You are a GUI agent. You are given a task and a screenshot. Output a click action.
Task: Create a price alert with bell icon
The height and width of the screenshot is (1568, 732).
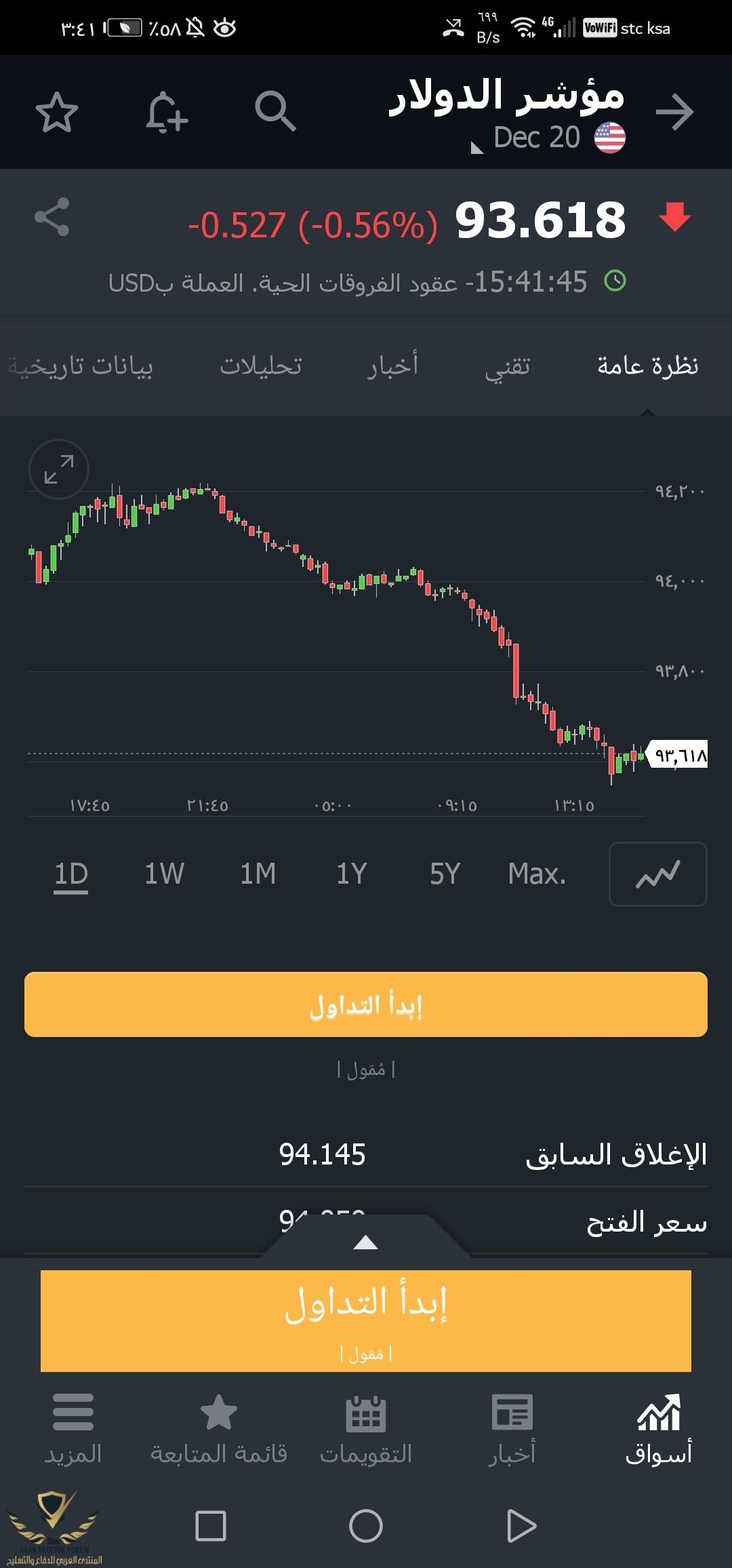166,112
